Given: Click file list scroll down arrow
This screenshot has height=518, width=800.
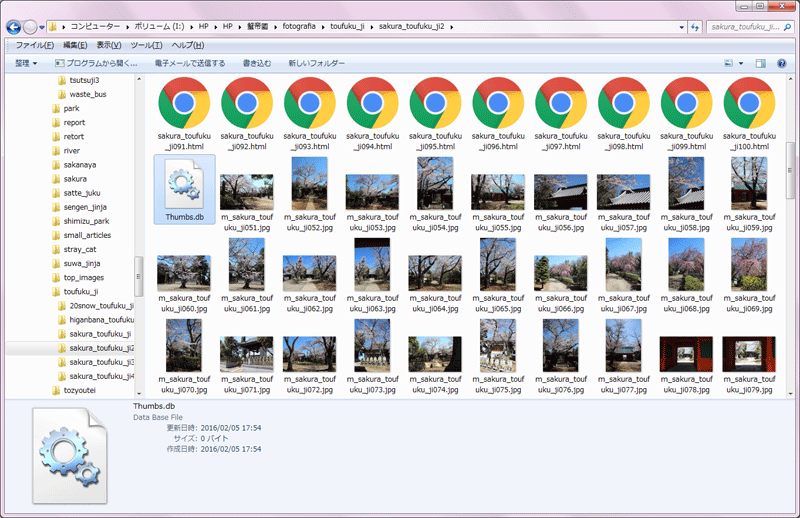Looking at the screenshot, I should coord(790,394).
